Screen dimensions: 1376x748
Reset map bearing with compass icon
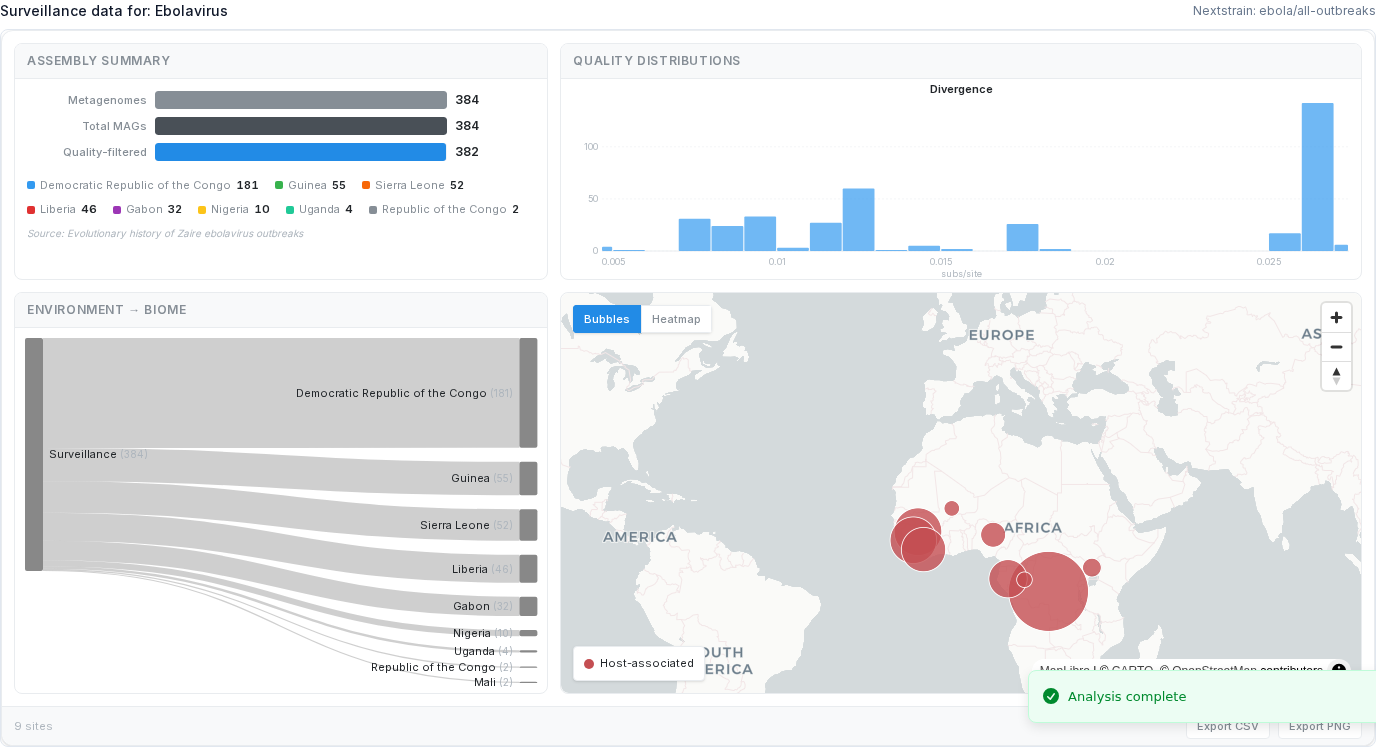pos(1336,376)
